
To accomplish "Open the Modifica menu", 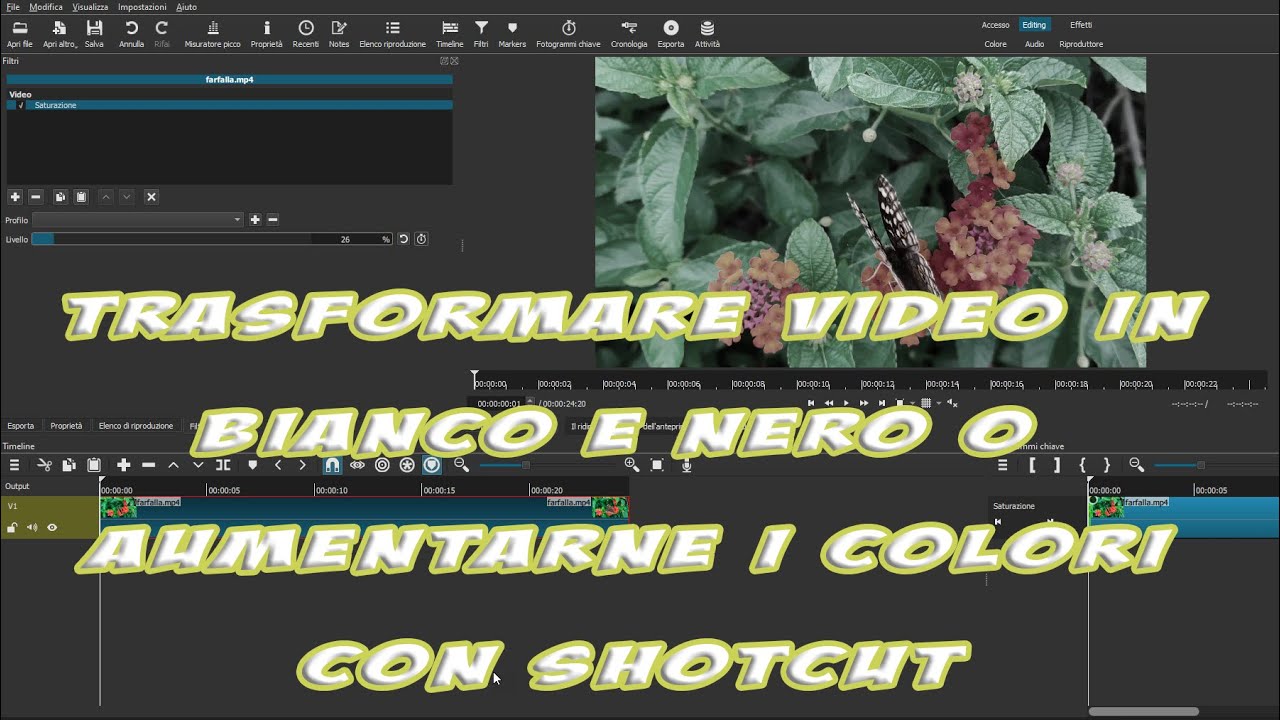I will pos(46,7).
